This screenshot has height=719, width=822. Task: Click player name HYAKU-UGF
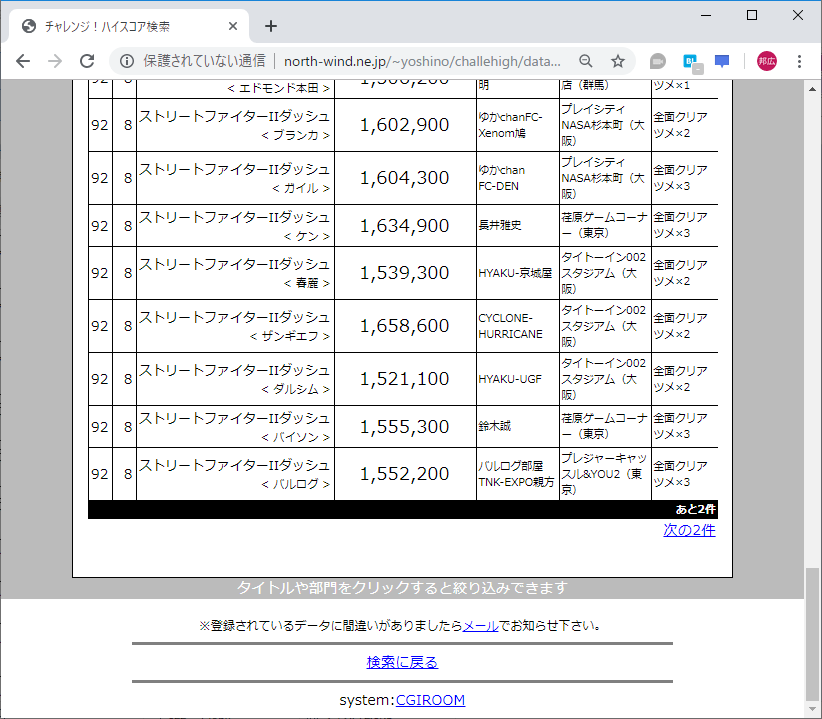510,379
